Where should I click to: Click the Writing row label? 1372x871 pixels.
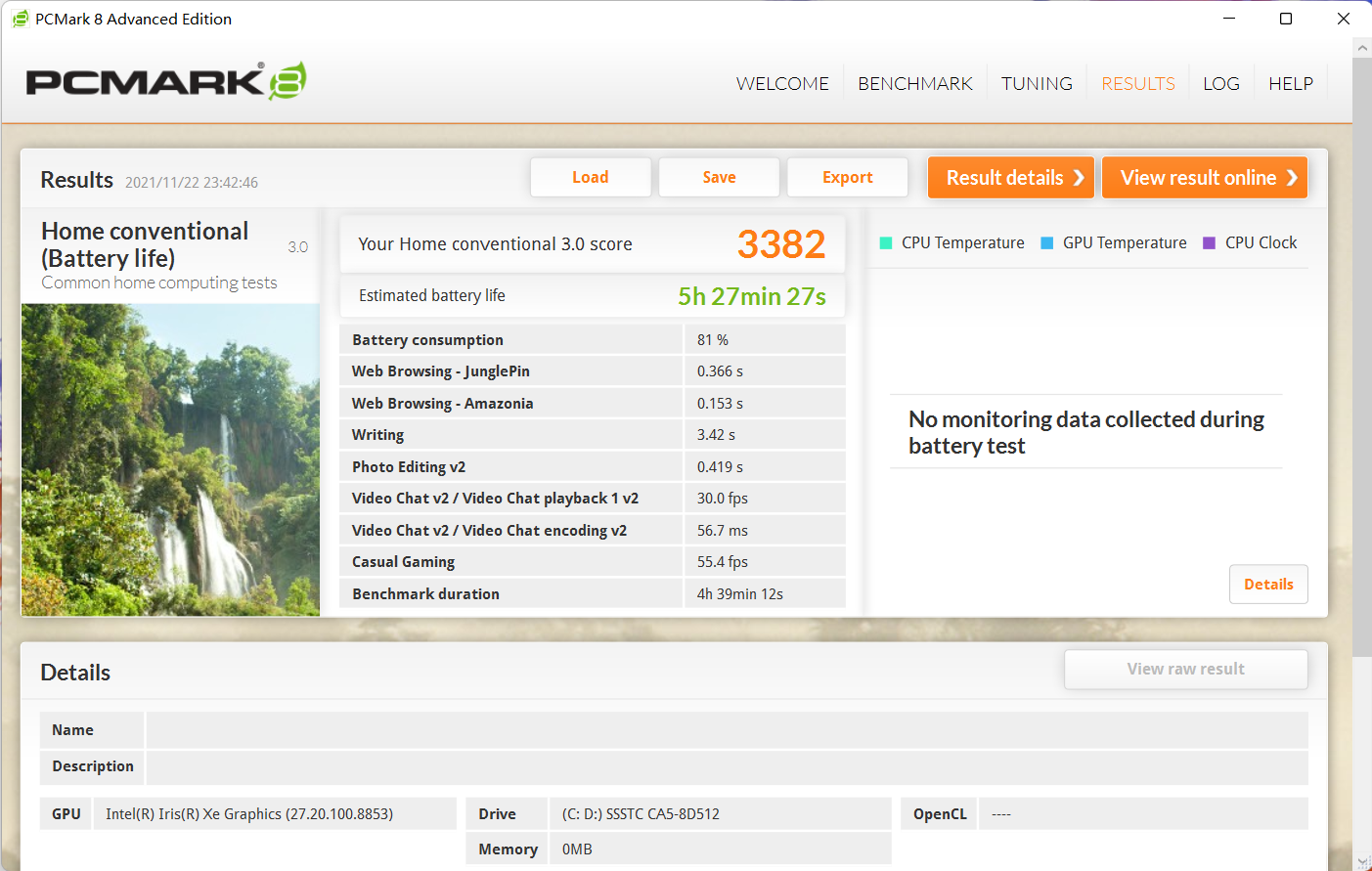377,435
